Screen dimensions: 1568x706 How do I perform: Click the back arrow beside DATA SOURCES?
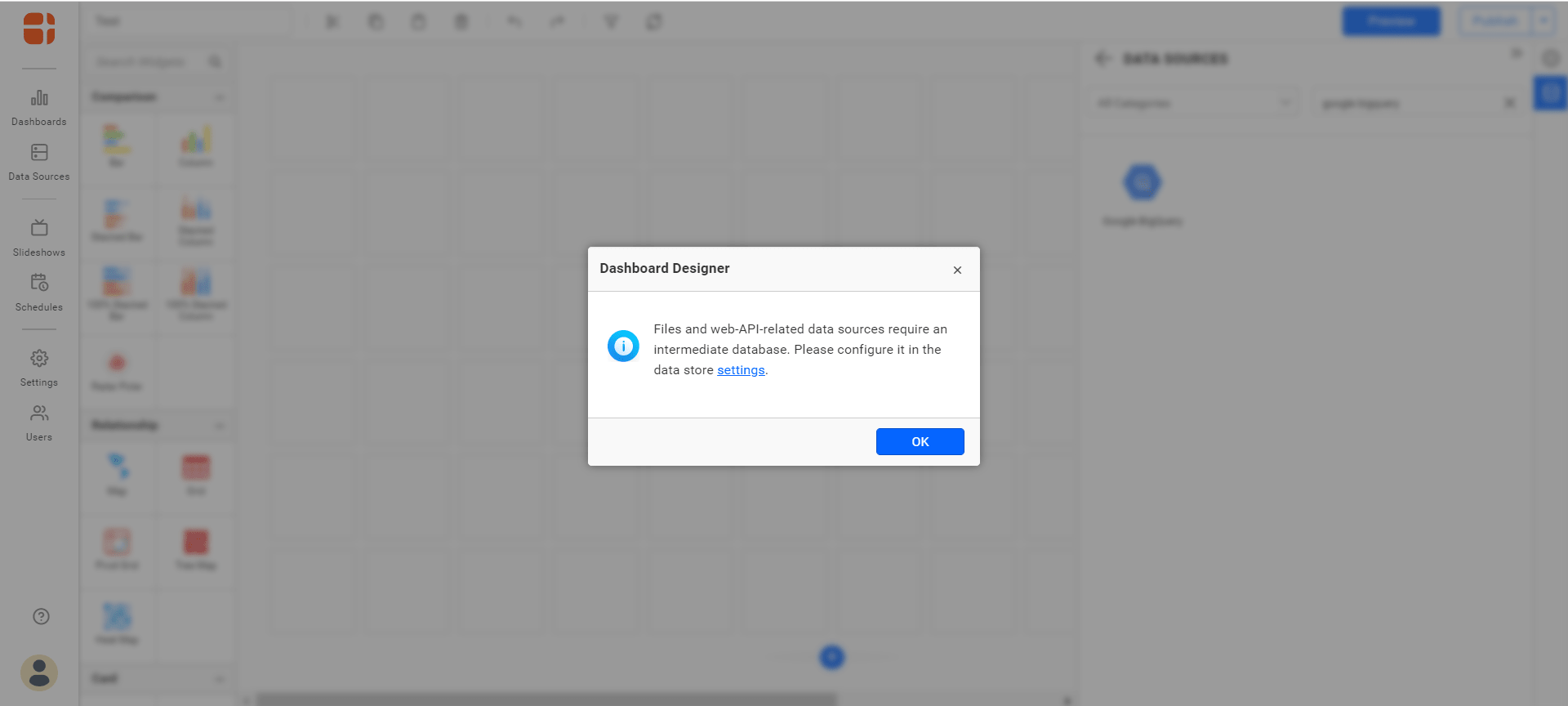1103,59
